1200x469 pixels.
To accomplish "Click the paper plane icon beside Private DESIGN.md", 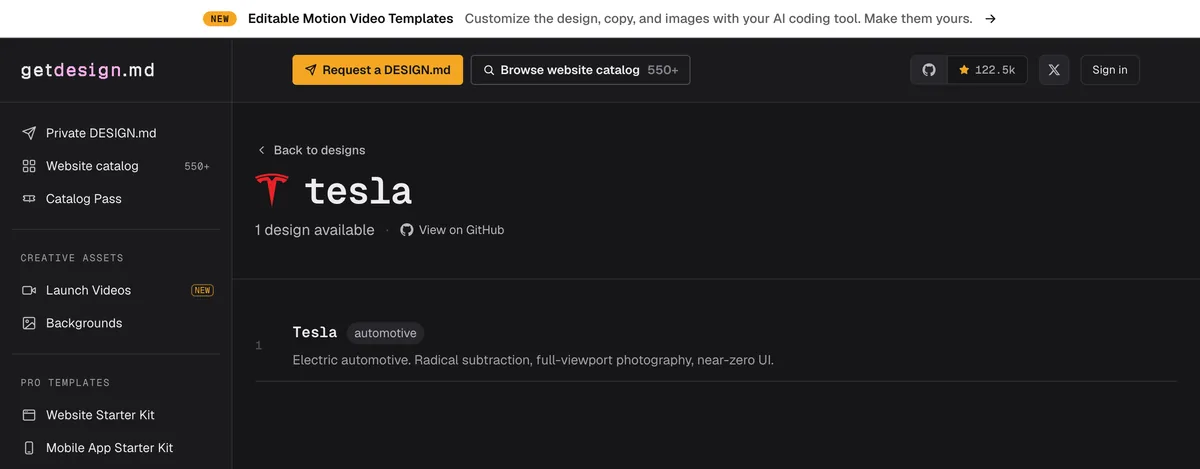I will 29,133.
